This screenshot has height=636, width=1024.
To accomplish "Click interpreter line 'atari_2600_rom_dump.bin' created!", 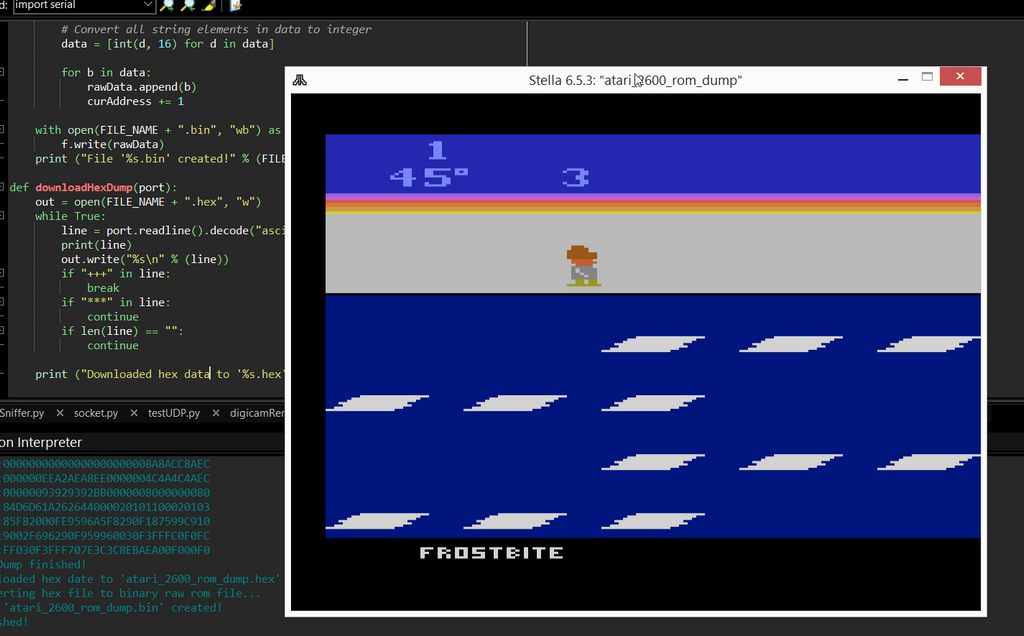I will (112, 607).
